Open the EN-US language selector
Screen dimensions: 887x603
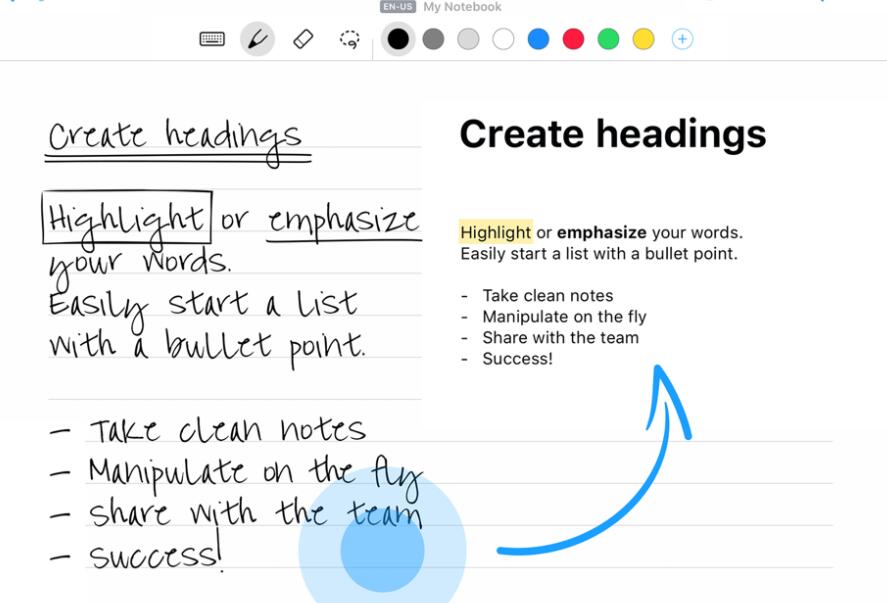click(x=398, y=7)
